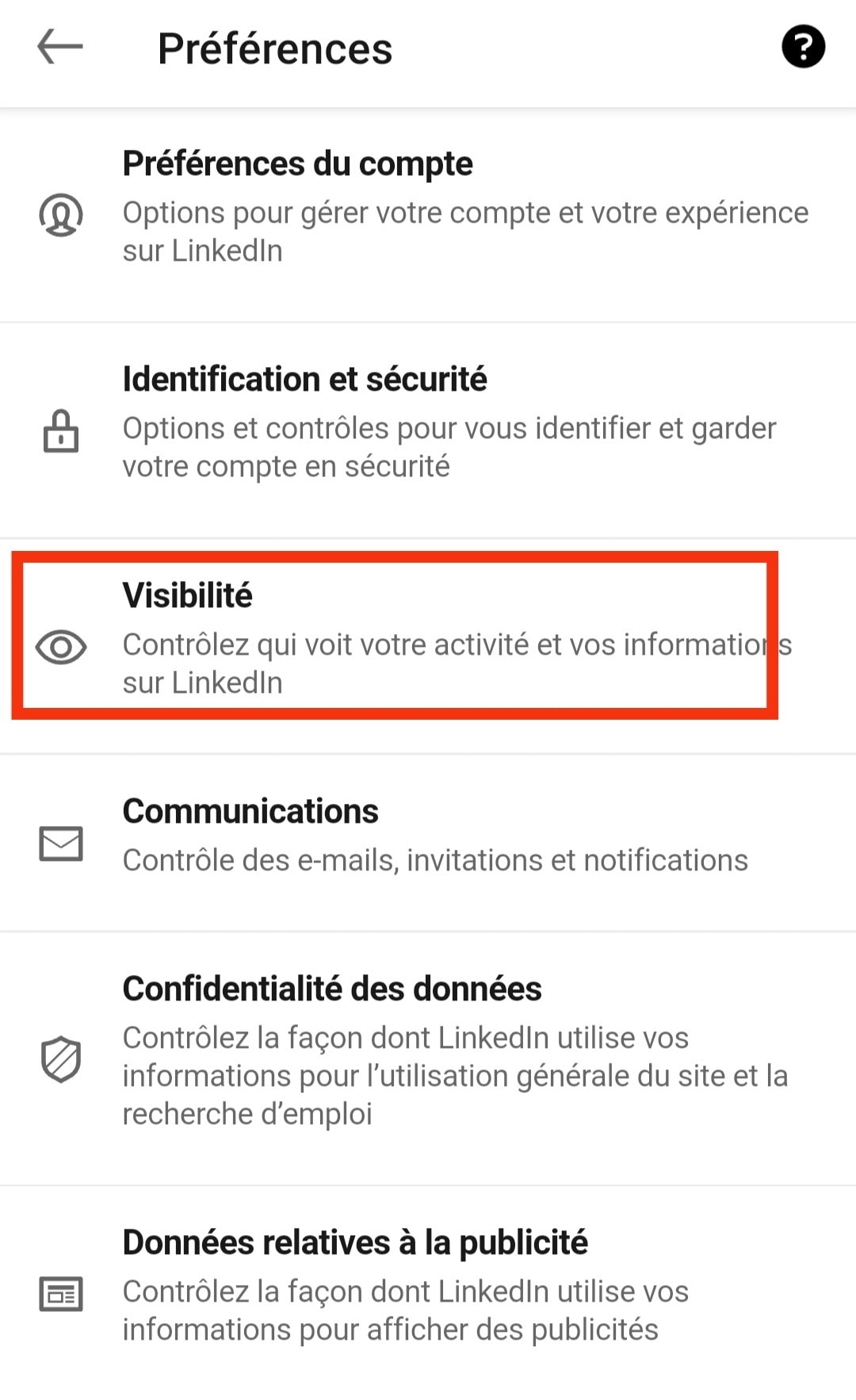
Task: Click the Préférences title text
Action: pos(274,48)
